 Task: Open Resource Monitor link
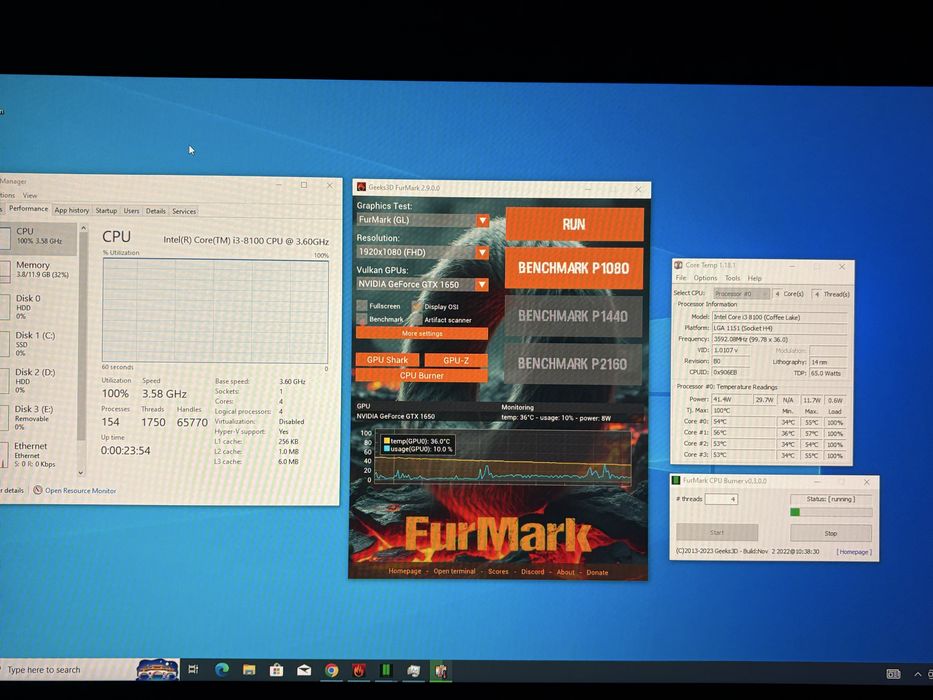[80, 490]
